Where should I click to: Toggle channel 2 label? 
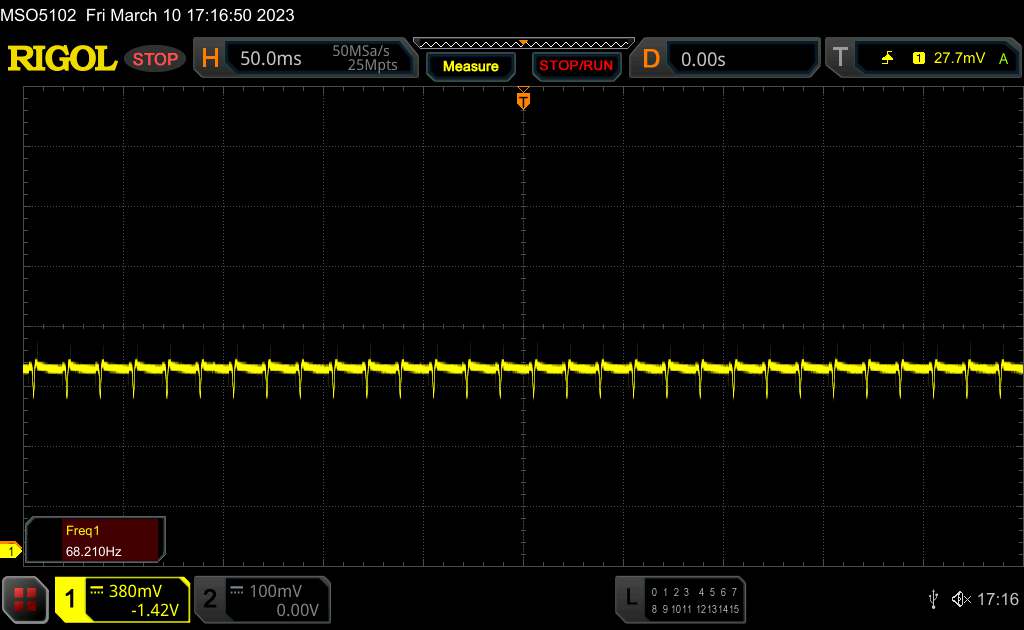click(x=209, y=599)
